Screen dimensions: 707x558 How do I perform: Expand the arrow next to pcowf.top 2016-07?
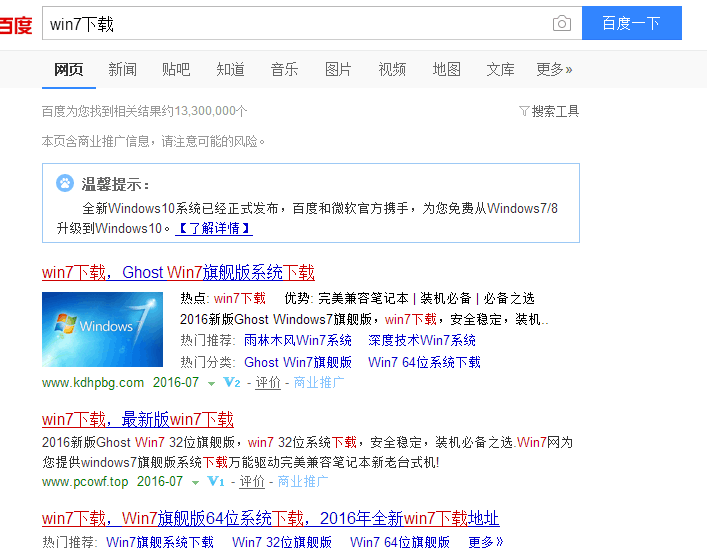coord(195,483)
